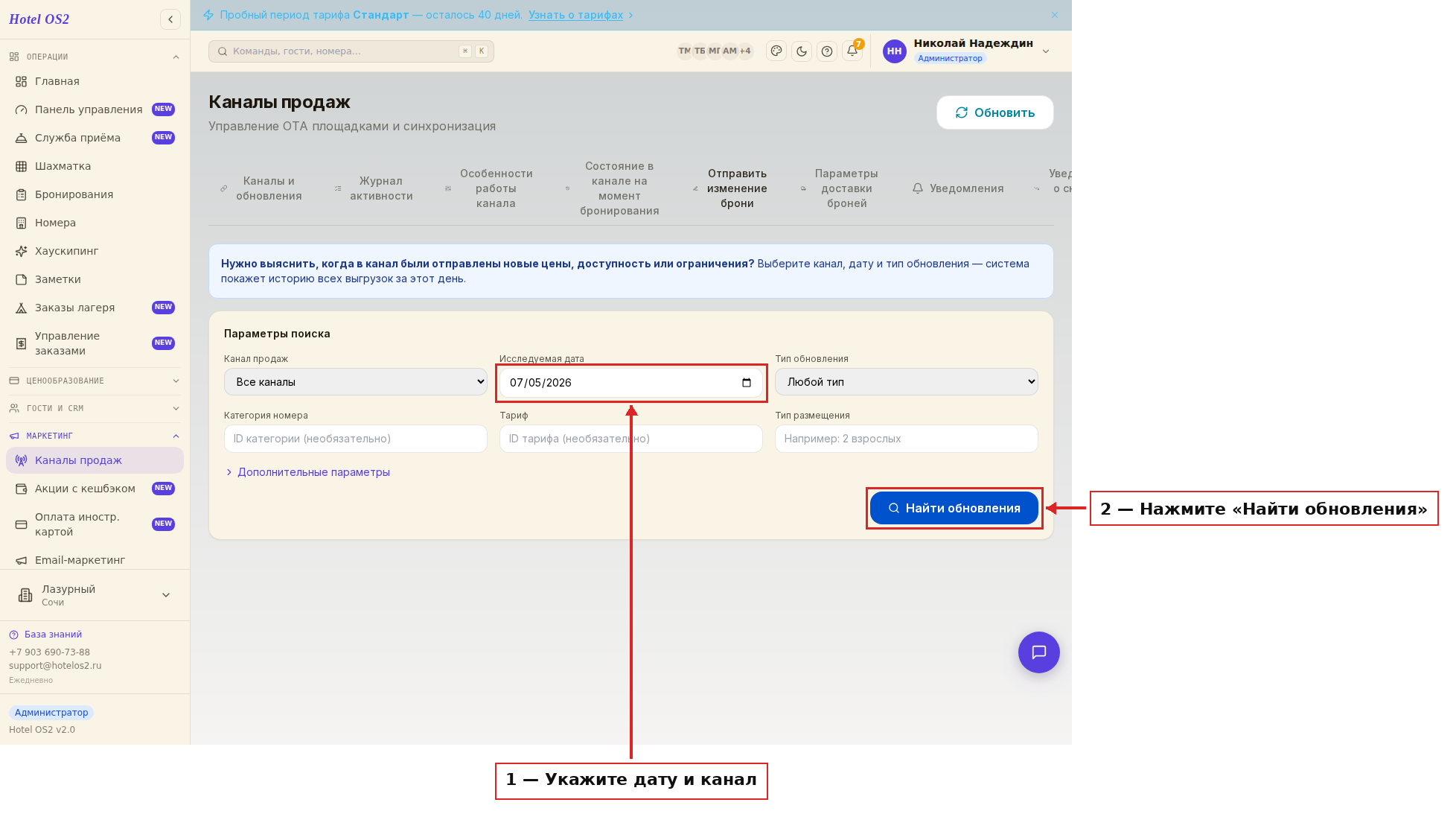Image resolution: width=1456 pixels, height=817 pixels.
Task: Collapse the sidebar with the chevron button
Action: (170, 19)
